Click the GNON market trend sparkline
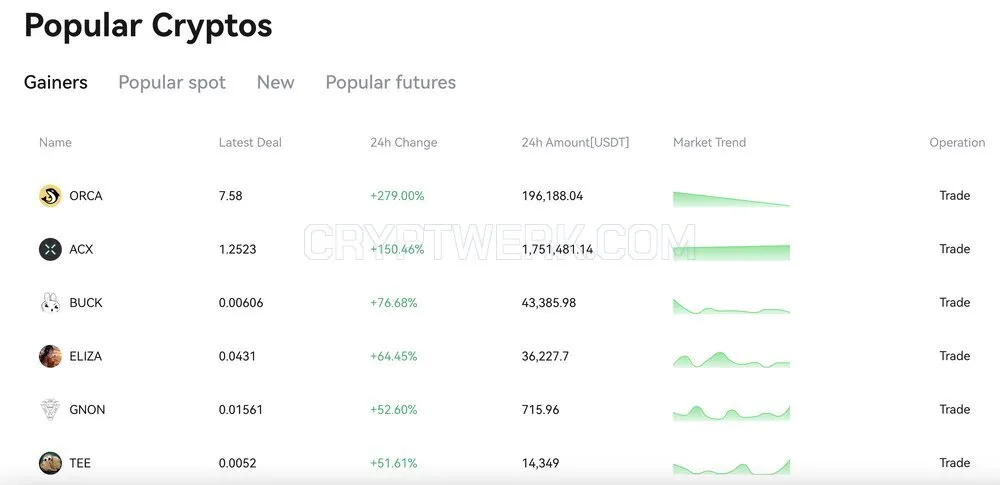Image resolution: width=1000 pixels, height=485 pixels. coord(731,413)
